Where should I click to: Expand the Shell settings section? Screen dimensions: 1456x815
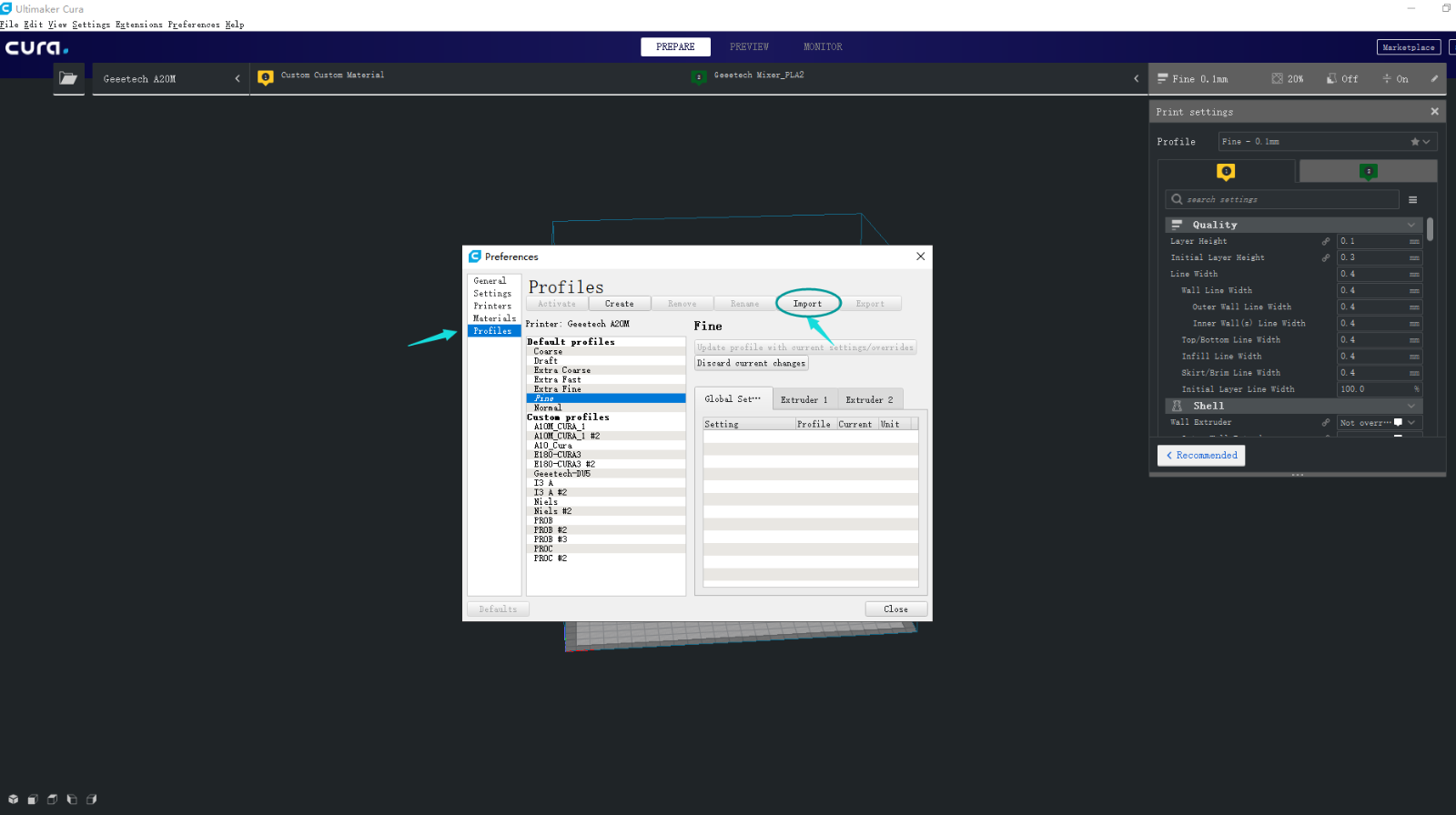pyautogui.click(x=1410, y=407)
